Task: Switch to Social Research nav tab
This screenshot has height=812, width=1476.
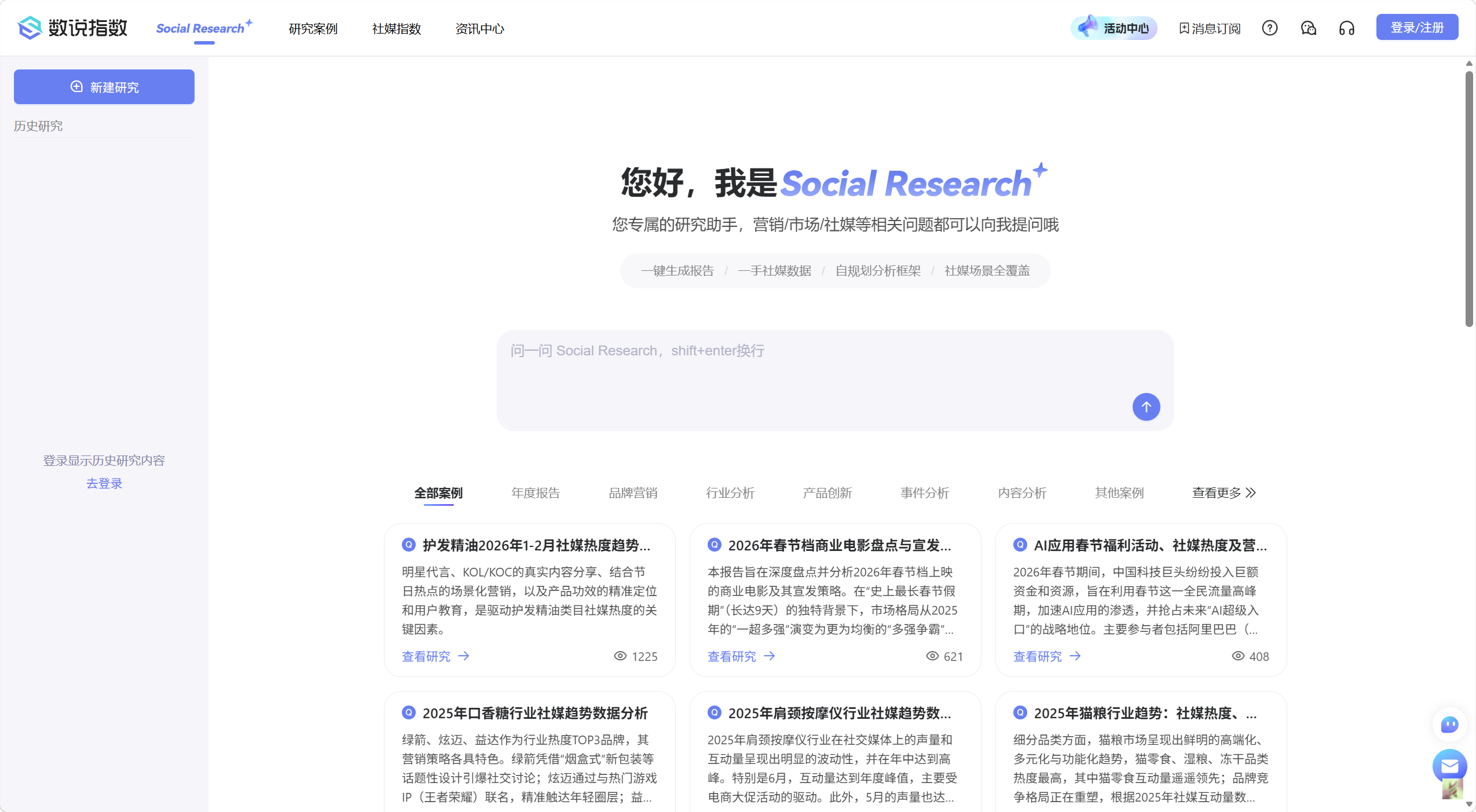Action: tap(204, 28)
